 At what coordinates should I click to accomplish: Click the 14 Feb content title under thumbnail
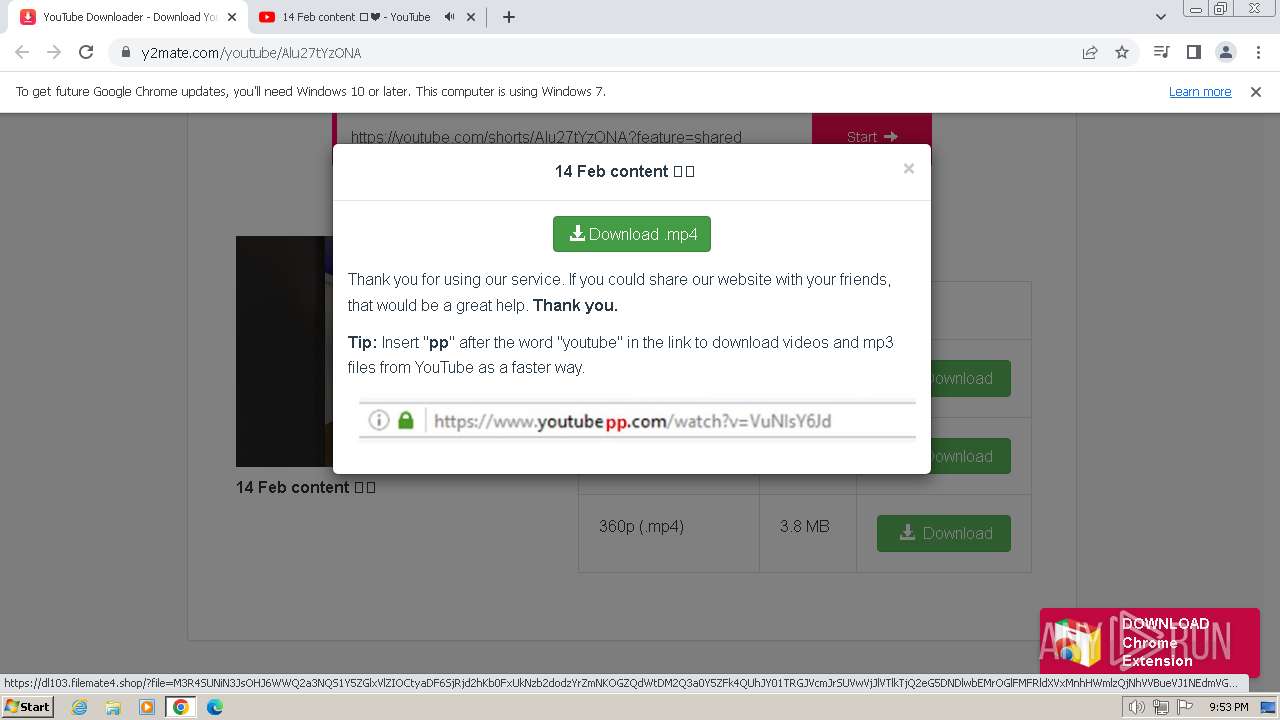click(x=306, y=487)
